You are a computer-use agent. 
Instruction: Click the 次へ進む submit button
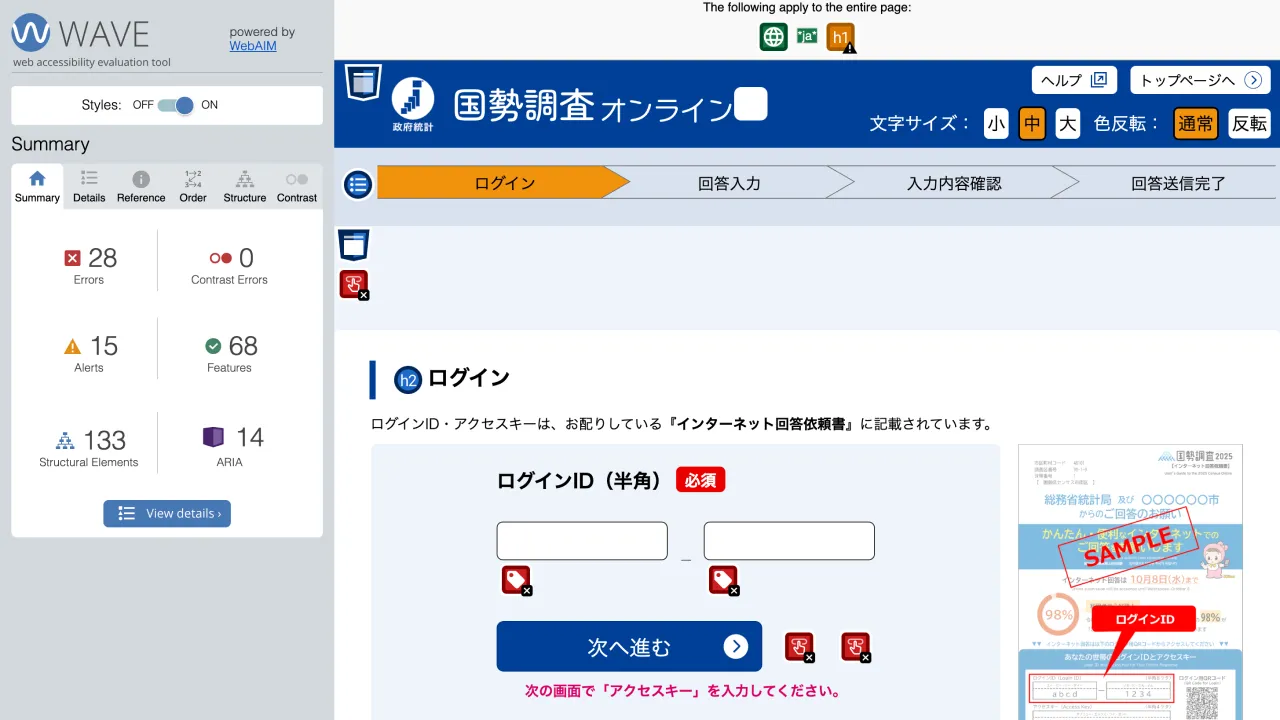pyautogui.click(x=628, y=646)
